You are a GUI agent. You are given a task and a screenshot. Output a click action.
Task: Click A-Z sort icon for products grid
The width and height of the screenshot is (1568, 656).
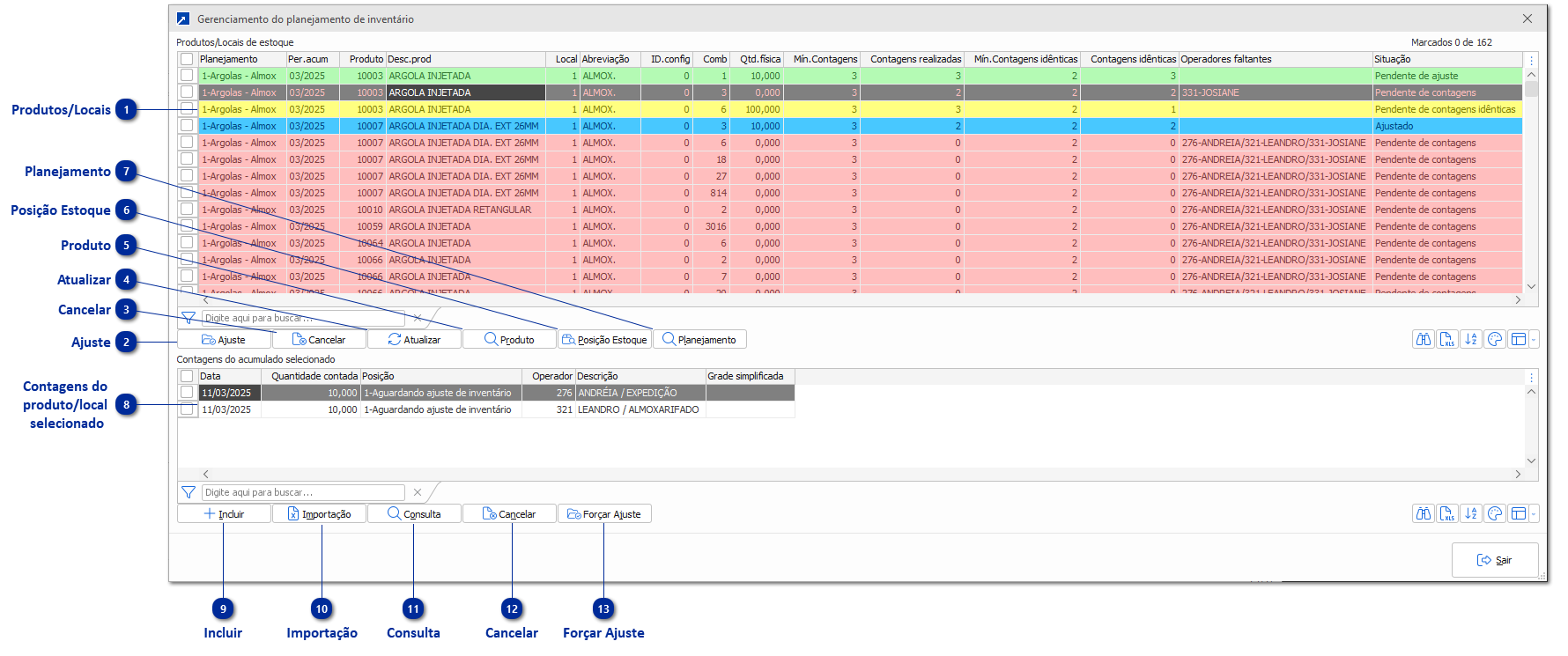pyautogui.click(x=1471, y=339)
